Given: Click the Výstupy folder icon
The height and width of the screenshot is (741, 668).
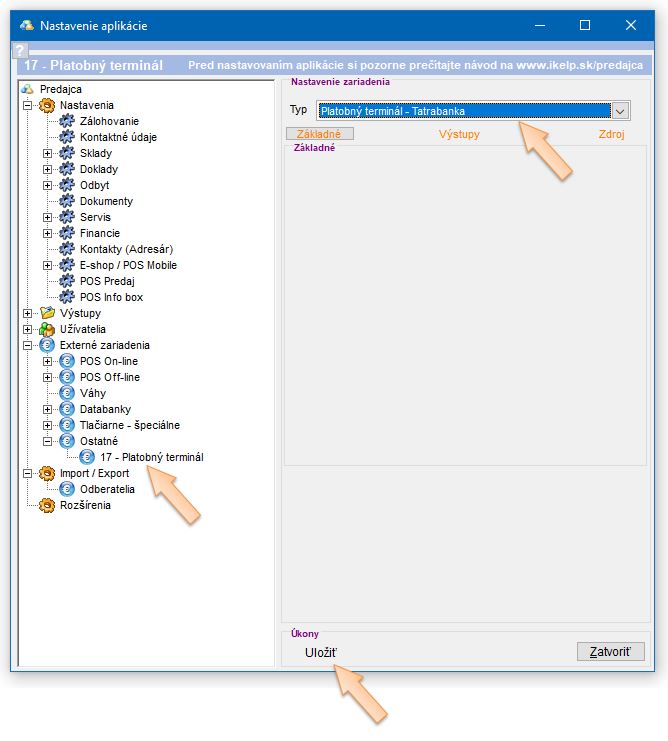Looking at the screenshot, I should click(46, 313).
